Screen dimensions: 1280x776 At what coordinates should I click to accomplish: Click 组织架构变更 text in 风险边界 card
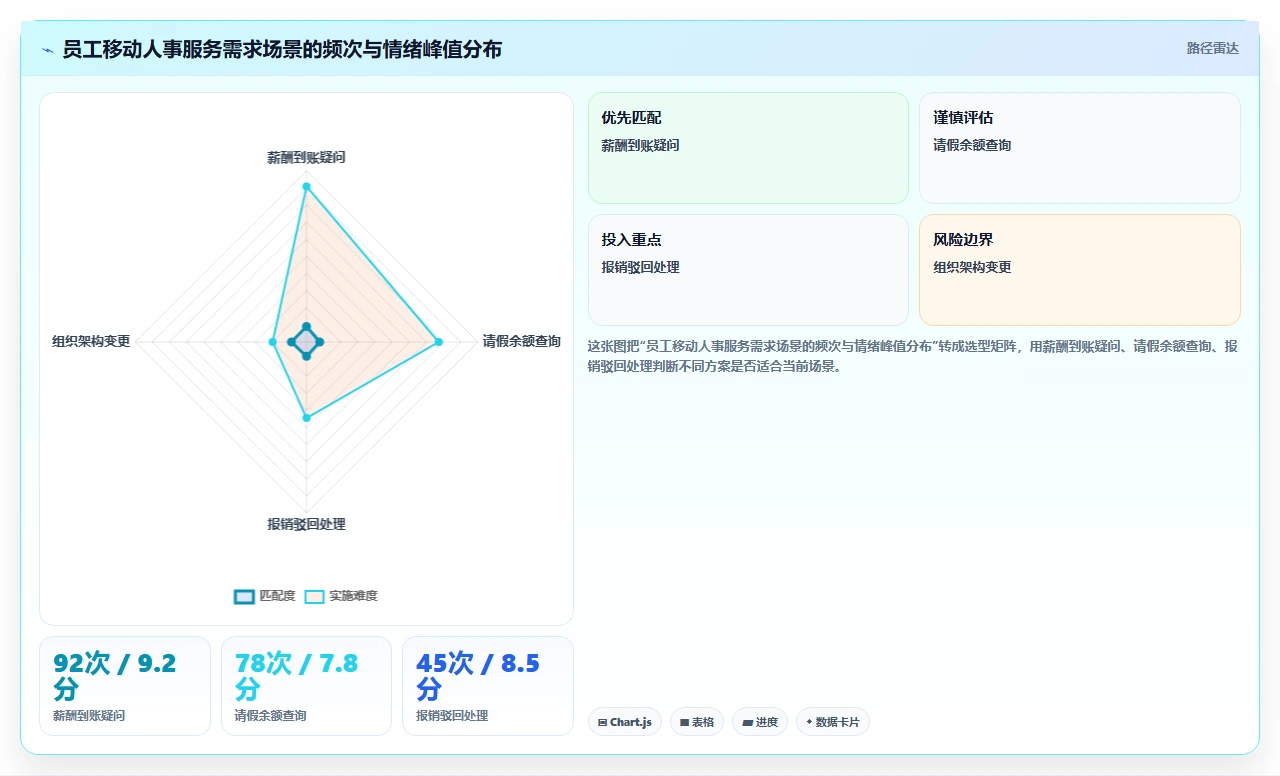(x=972, y=267)
